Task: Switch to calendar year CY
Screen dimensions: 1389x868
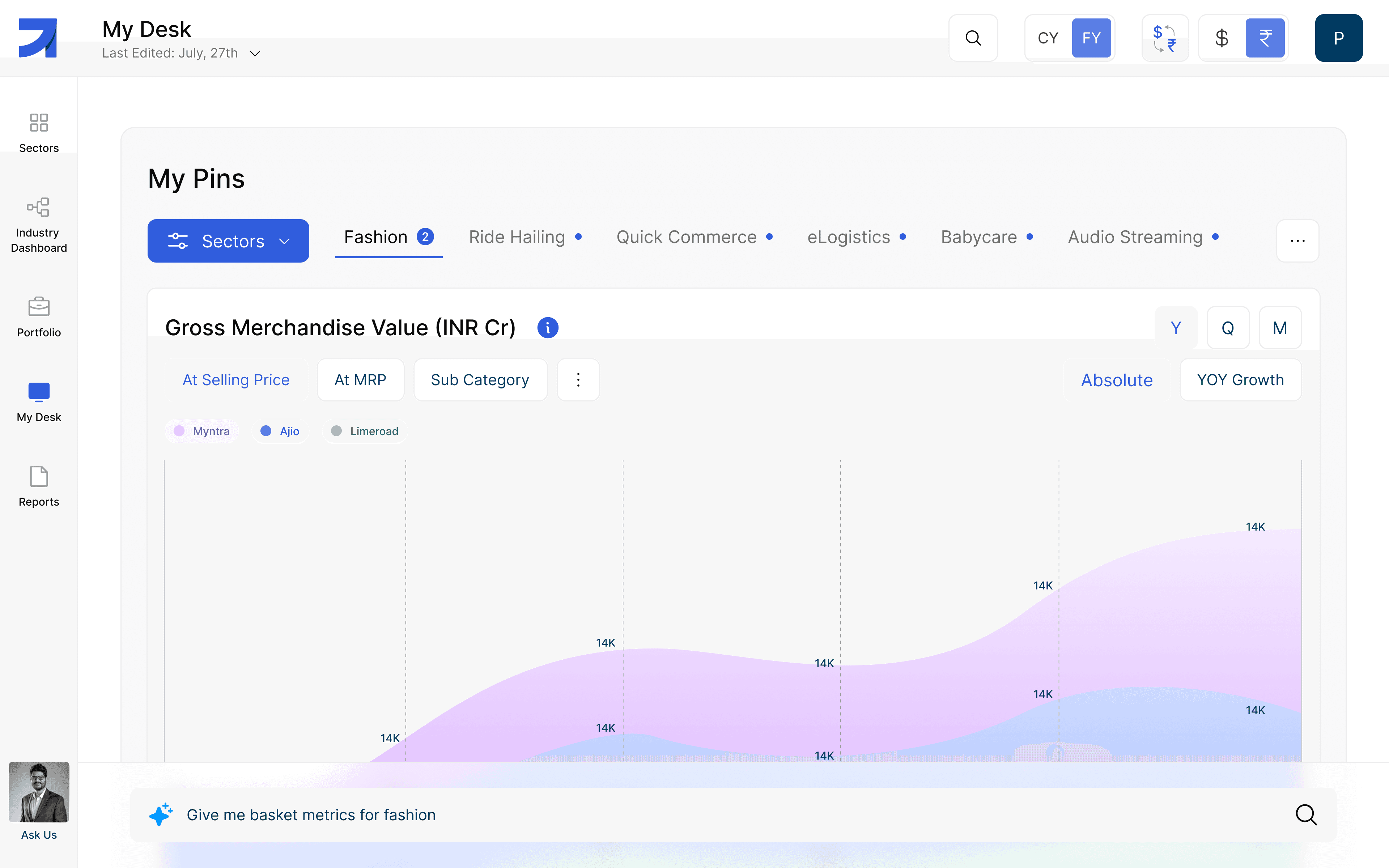Action: click(1048, 38)
